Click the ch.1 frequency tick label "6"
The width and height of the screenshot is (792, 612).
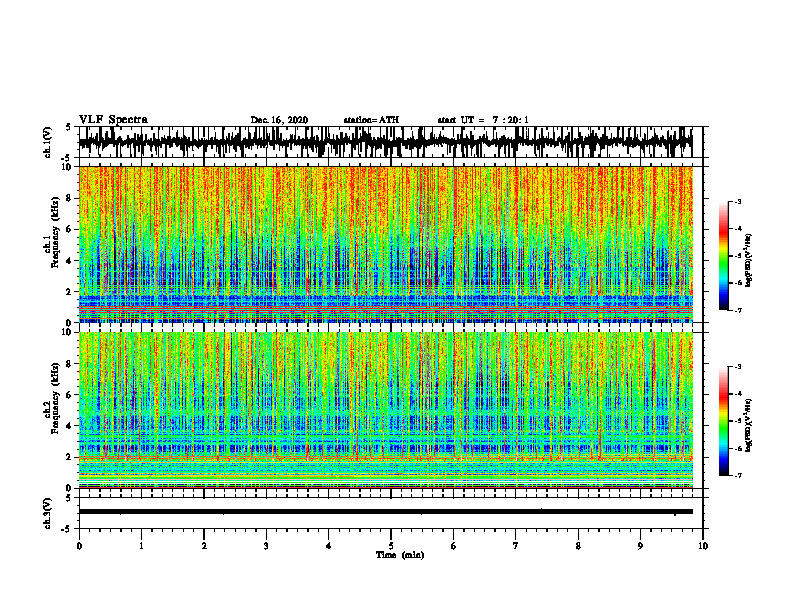coord(70,229)
